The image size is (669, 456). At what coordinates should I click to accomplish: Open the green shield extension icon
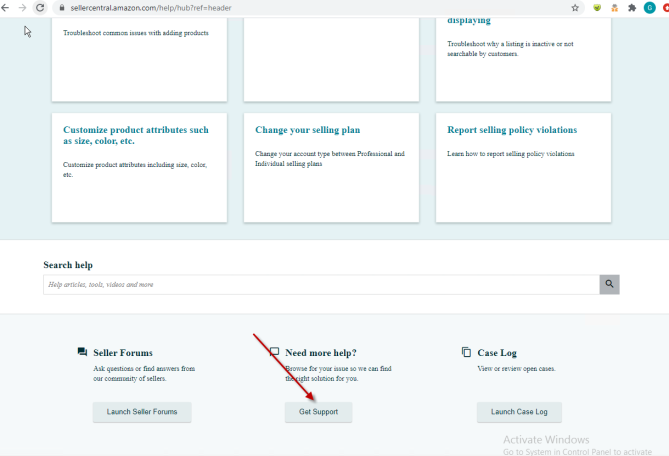point(597,8)
